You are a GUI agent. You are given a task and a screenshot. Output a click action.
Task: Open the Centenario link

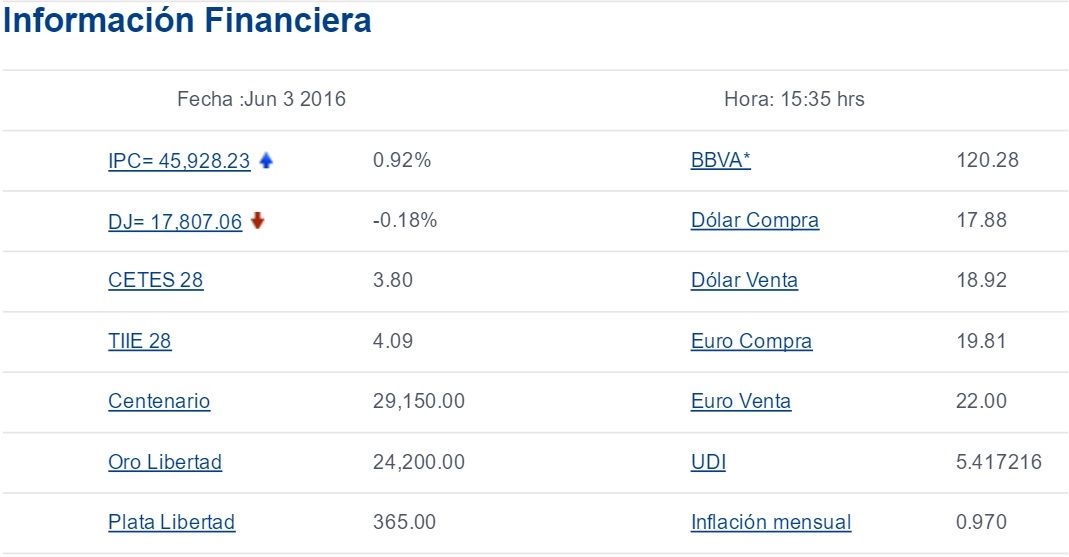[159, 402]
